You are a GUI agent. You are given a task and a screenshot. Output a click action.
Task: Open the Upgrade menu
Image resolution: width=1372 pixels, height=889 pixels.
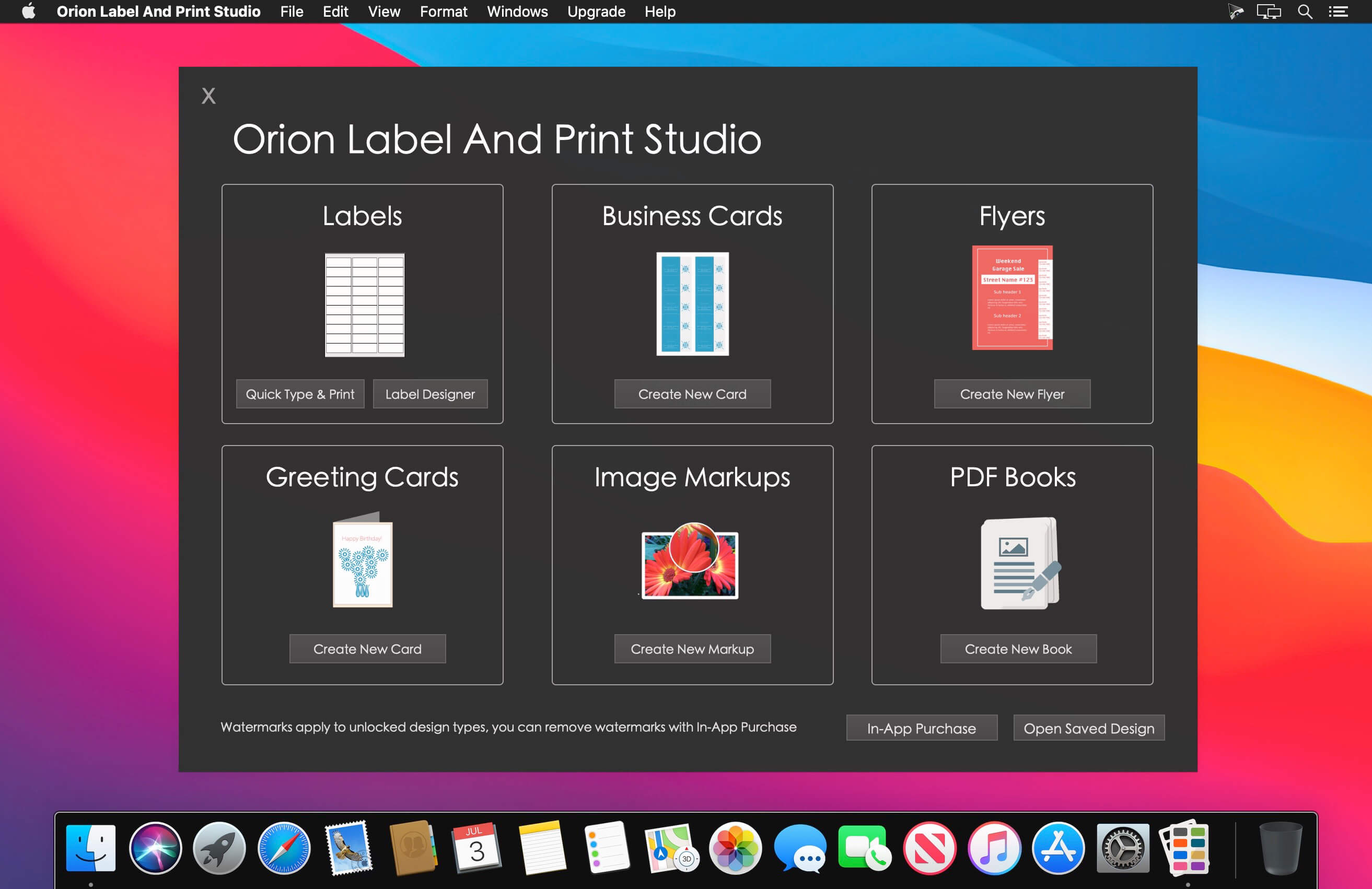[596, 11]
